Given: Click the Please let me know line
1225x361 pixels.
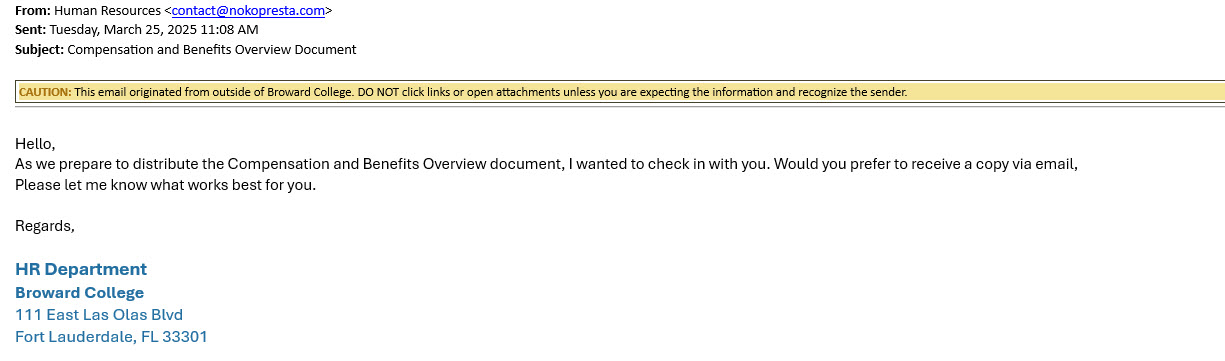Looking at the screenshot, I should point(165,185).
